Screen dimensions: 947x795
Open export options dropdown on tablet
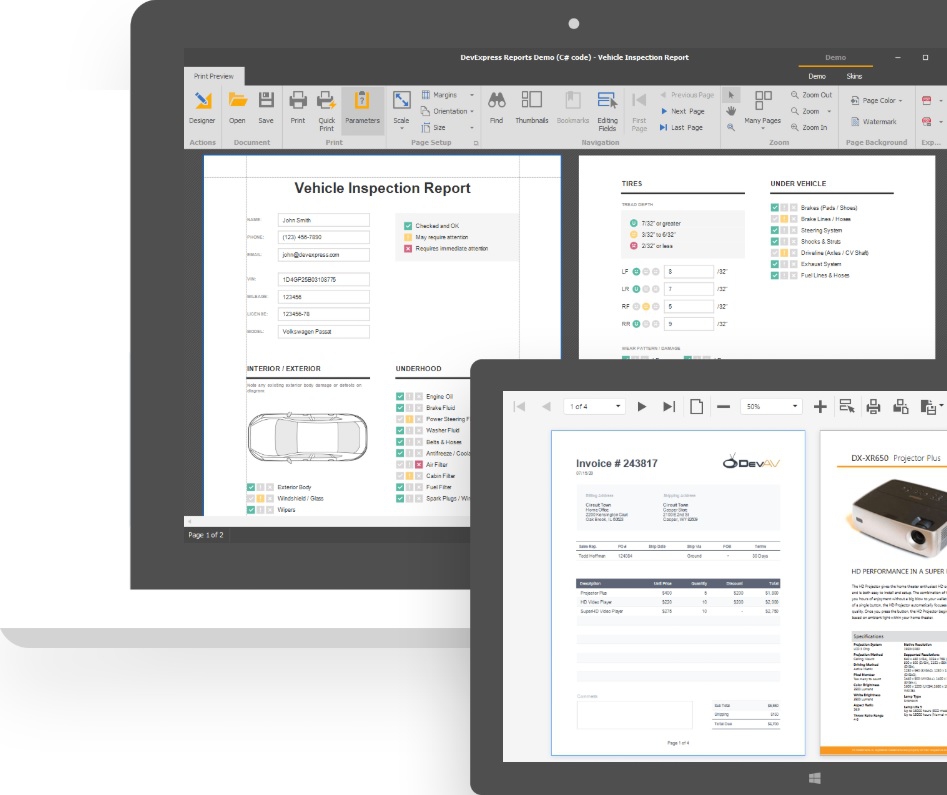931,407
